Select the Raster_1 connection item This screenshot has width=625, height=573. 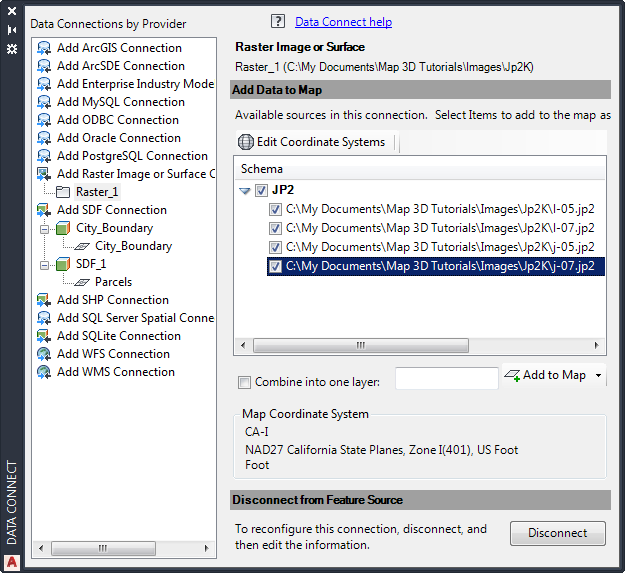(97, 192)
